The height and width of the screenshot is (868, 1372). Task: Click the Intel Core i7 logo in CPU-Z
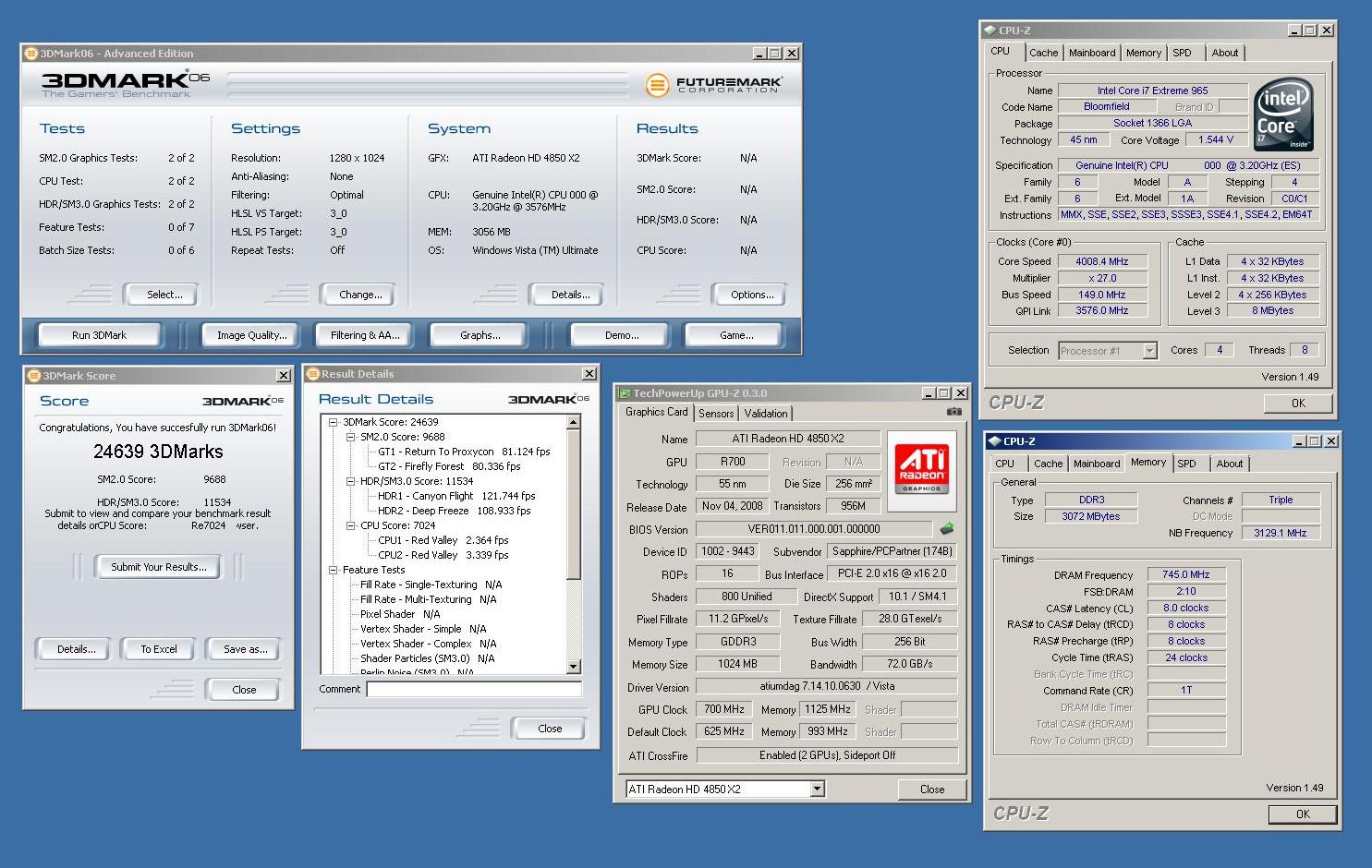1283,115
